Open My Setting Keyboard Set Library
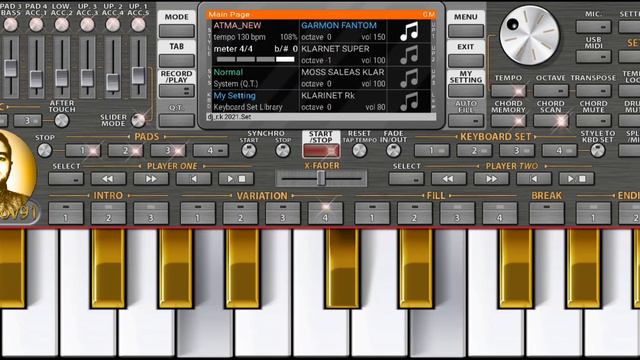Screen dimensions: 640x360 255,101
